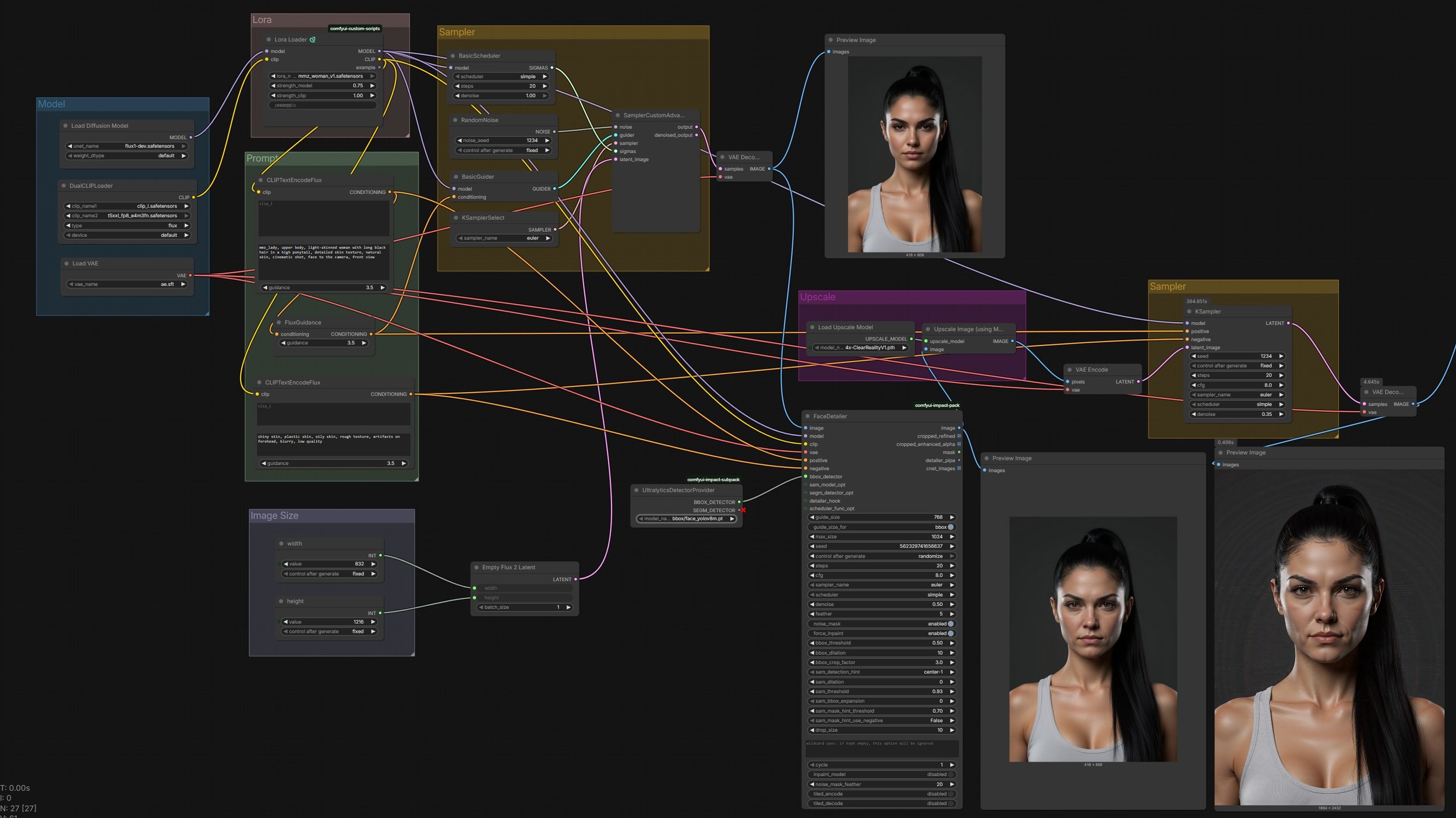Collapse the BasicScheduler node using its dot
This screenshot has height=818, width=1456.
[x=453, y=56]
